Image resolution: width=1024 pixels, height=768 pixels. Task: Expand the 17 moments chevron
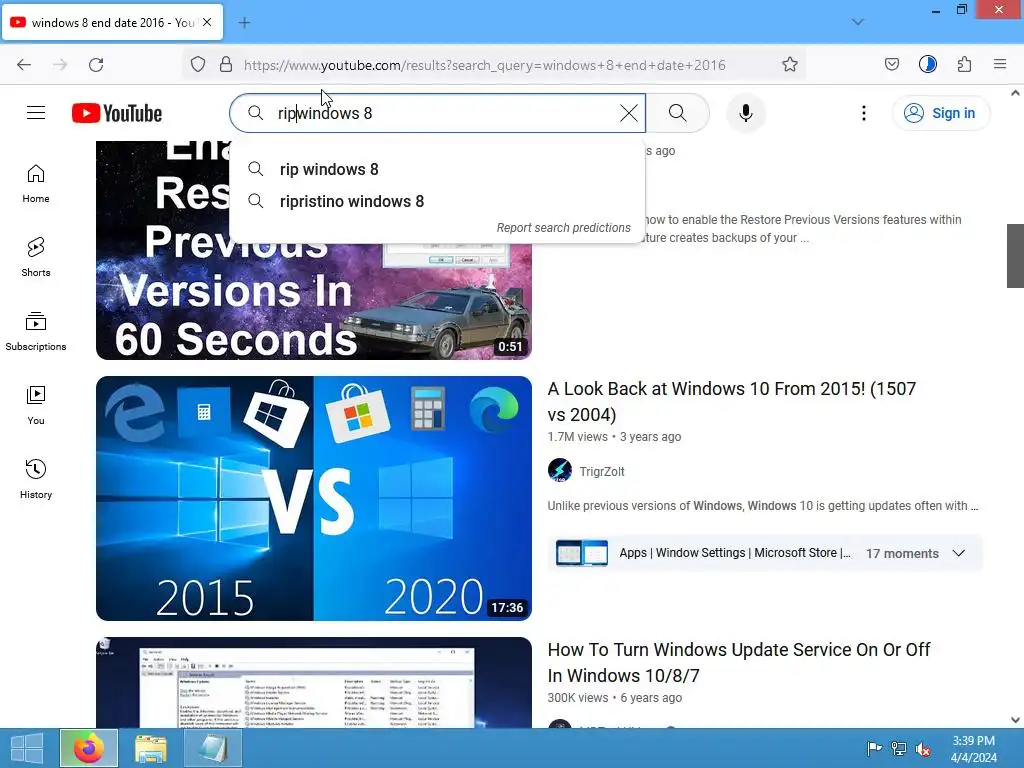(958, 553)
